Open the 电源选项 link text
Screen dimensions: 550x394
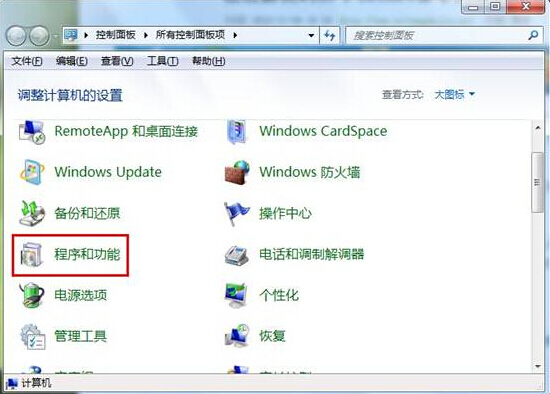[x=81, y=295]
